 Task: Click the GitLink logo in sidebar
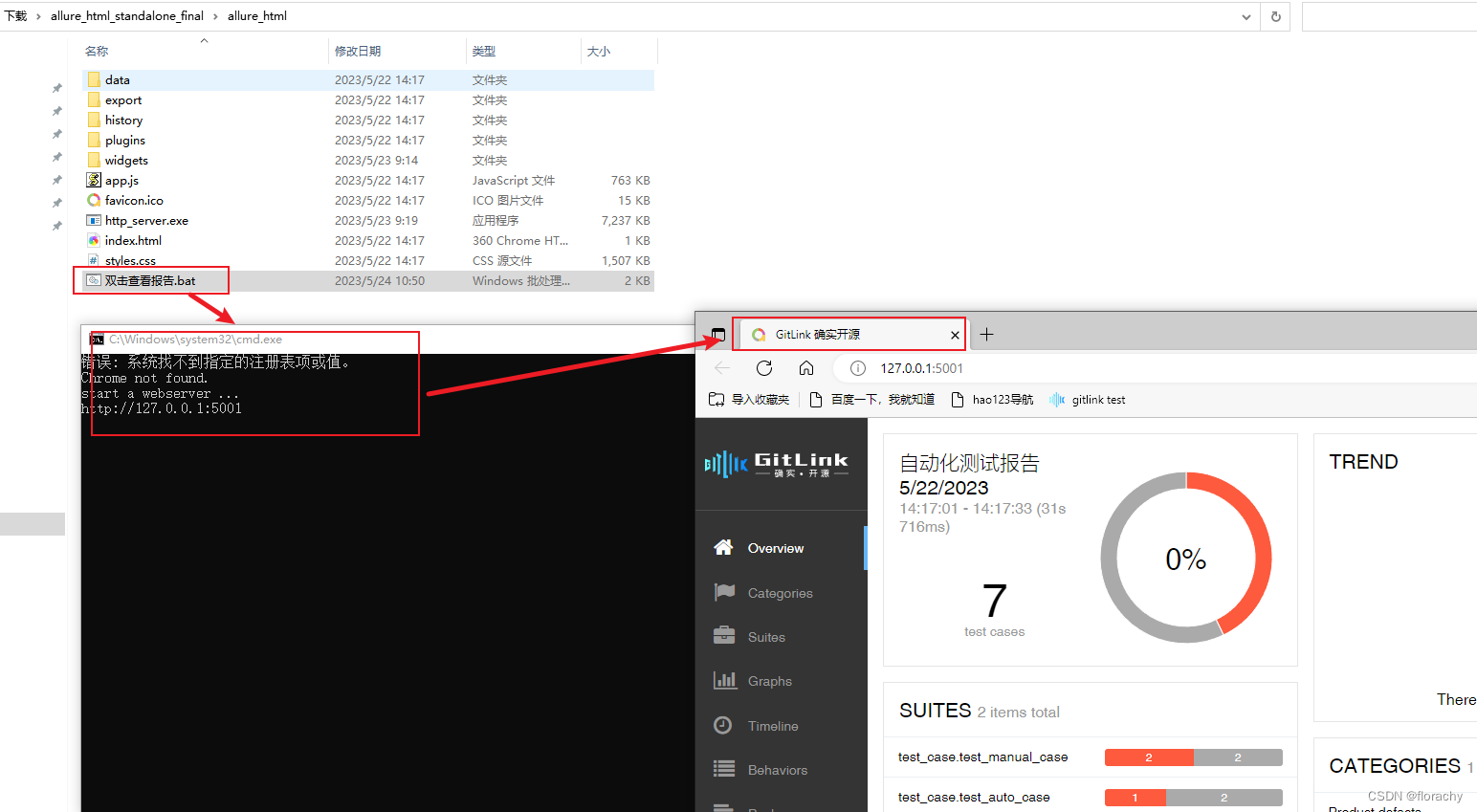pos(777,464)
